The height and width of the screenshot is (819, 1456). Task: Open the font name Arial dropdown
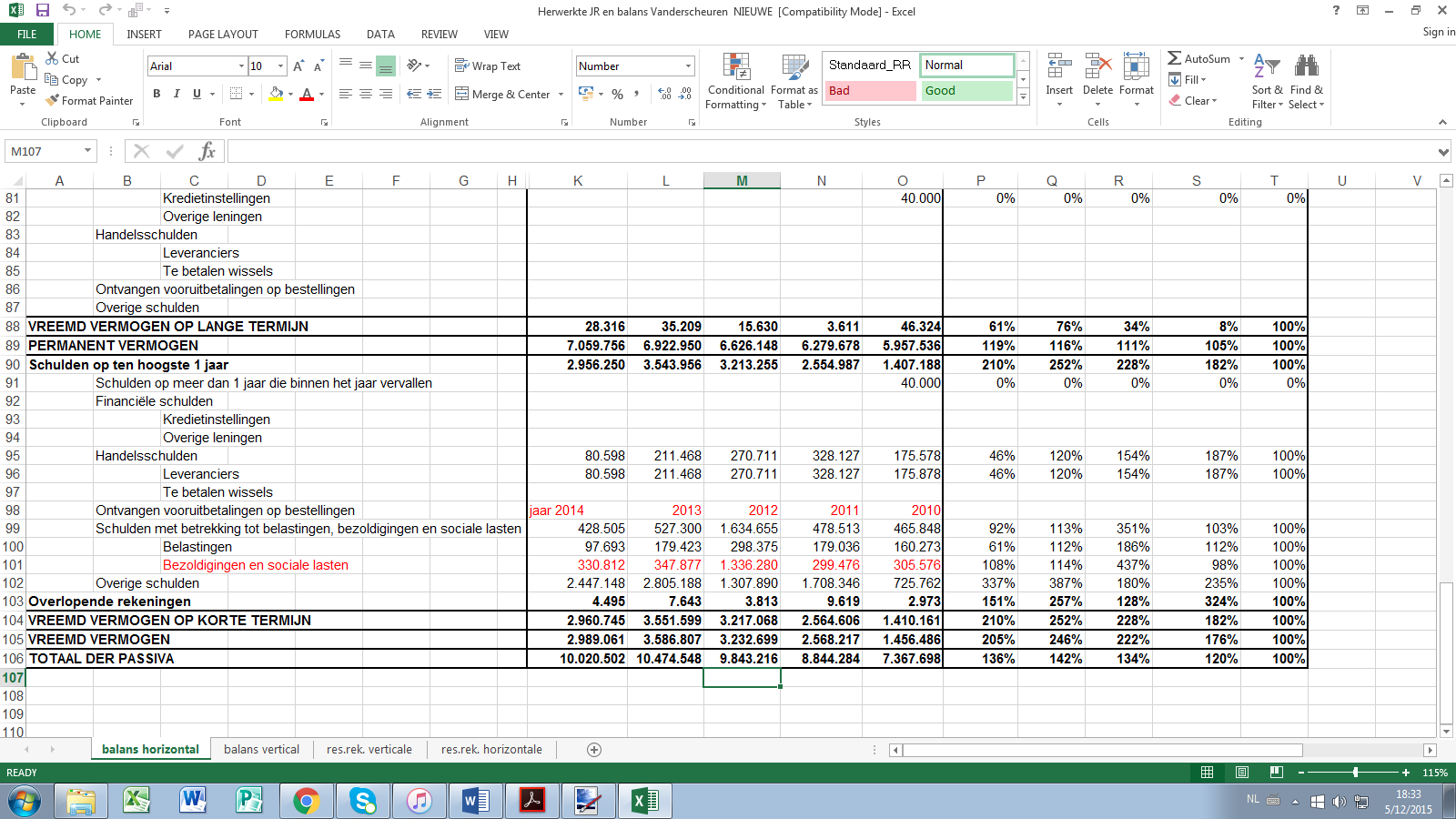[x=241, y=66]
